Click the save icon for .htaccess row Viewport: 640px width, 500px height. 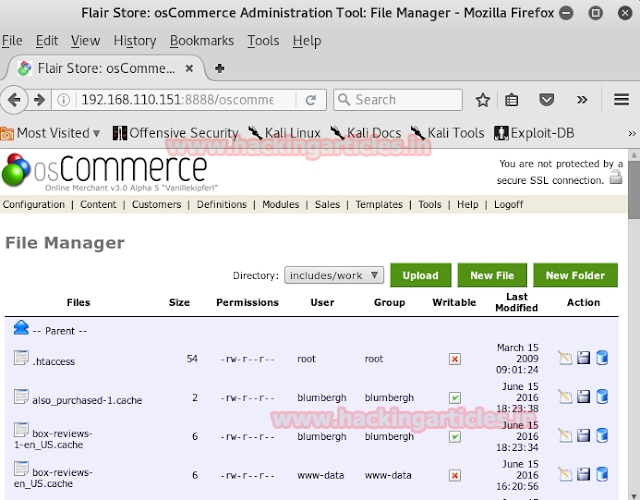coord(584,358)
